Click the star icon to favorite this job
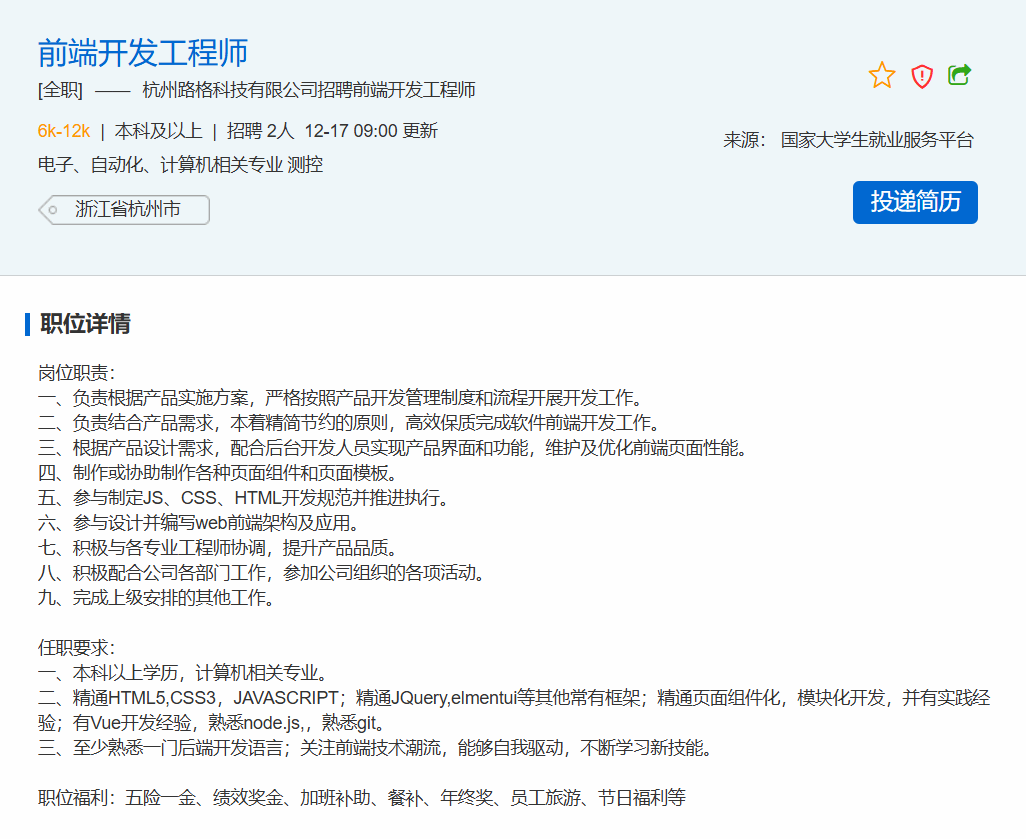This screenshot has width=1026, height=839. click(882, 76)
